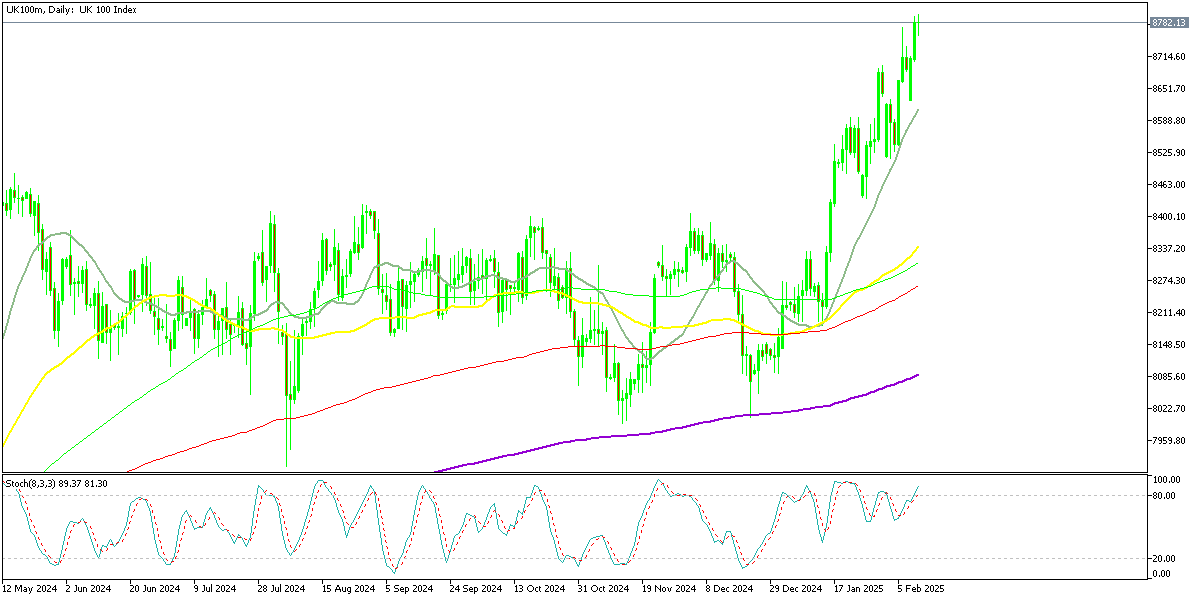Click the stochastic 20.00 level label
This screenshot has width=1200, height=600.
point(1163,559)
